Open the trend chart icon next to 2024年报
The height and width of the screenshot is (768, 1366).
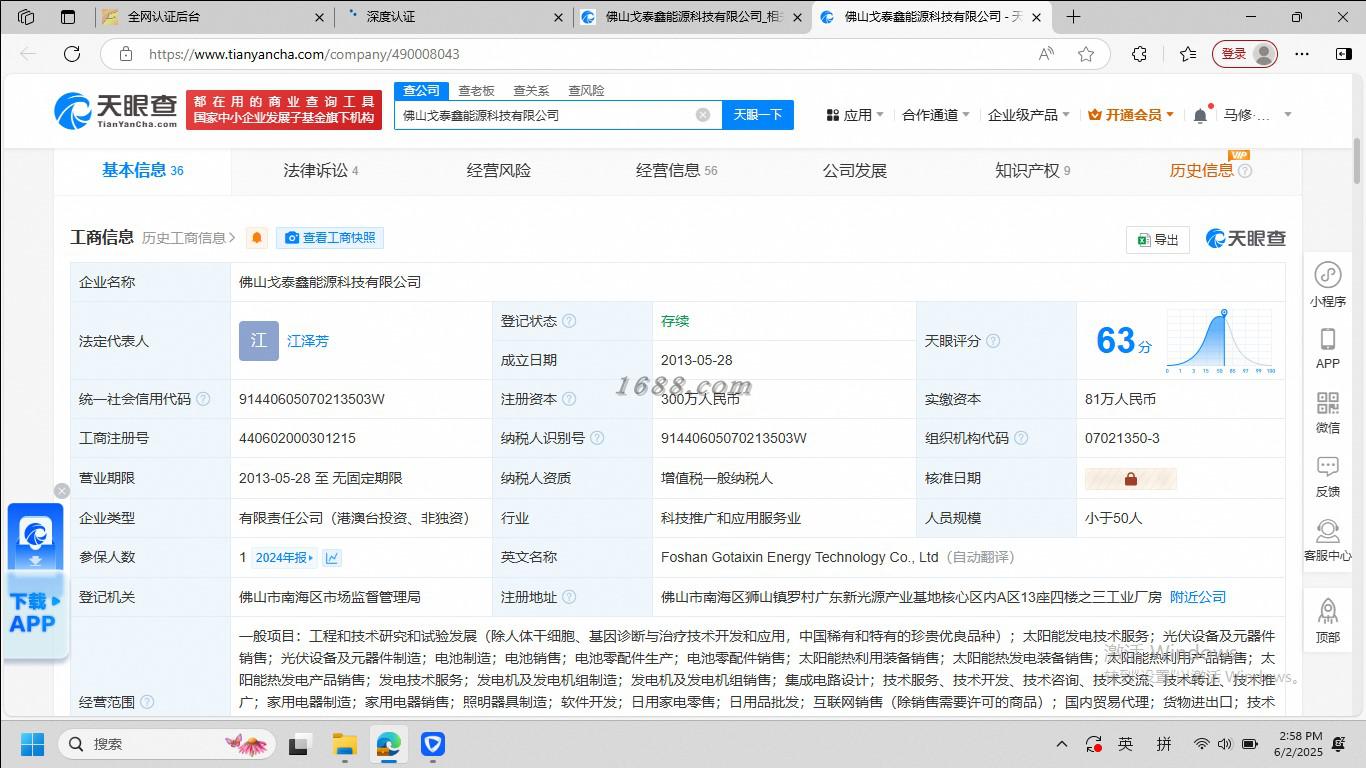tap(332, 558)
